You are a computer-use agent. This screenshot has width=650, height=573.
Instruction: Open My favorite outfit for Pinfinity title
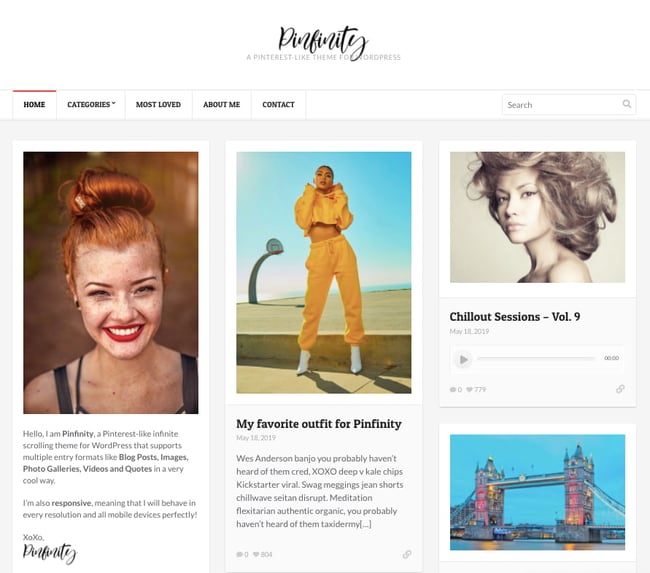click(319, 424)
